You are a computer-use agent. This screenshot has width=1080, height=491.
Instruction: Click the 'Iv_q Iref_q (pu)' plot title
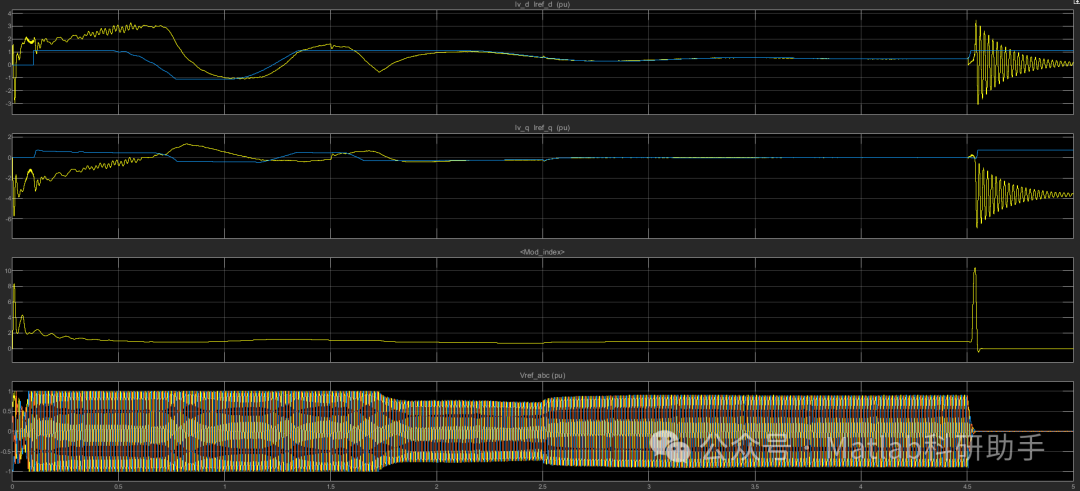pyautogui.click(x=542, y=128)
